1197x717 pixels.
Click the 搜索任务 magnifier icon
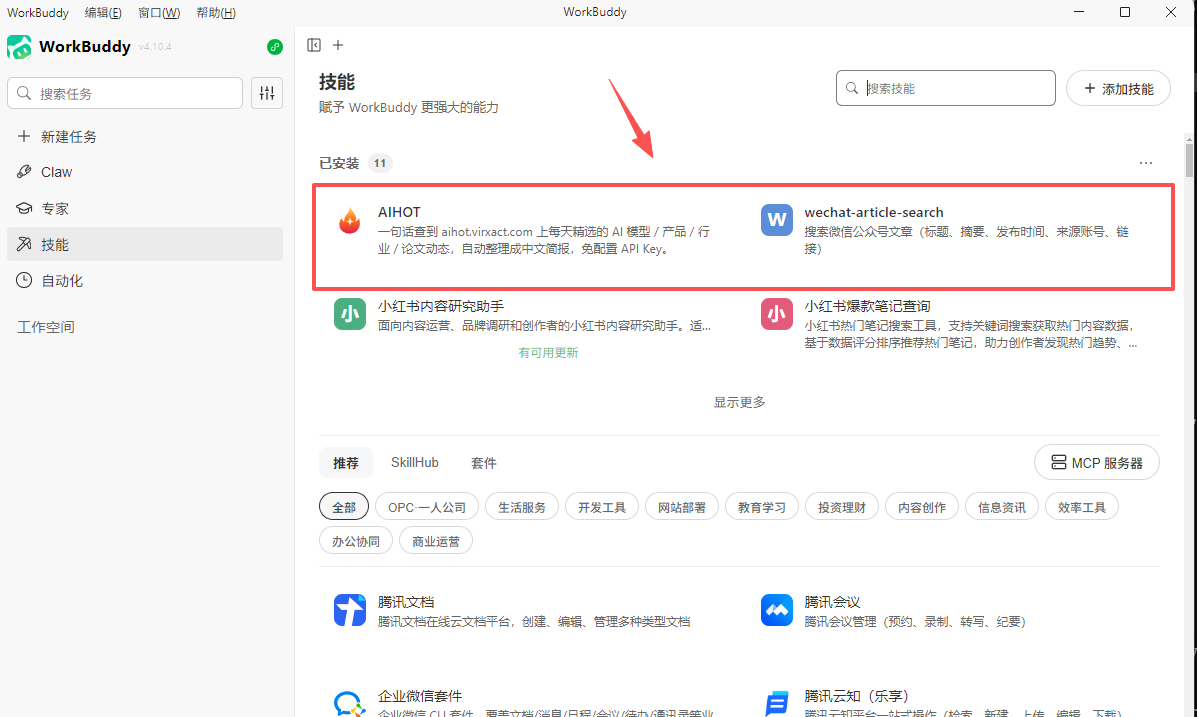[24, 93]
